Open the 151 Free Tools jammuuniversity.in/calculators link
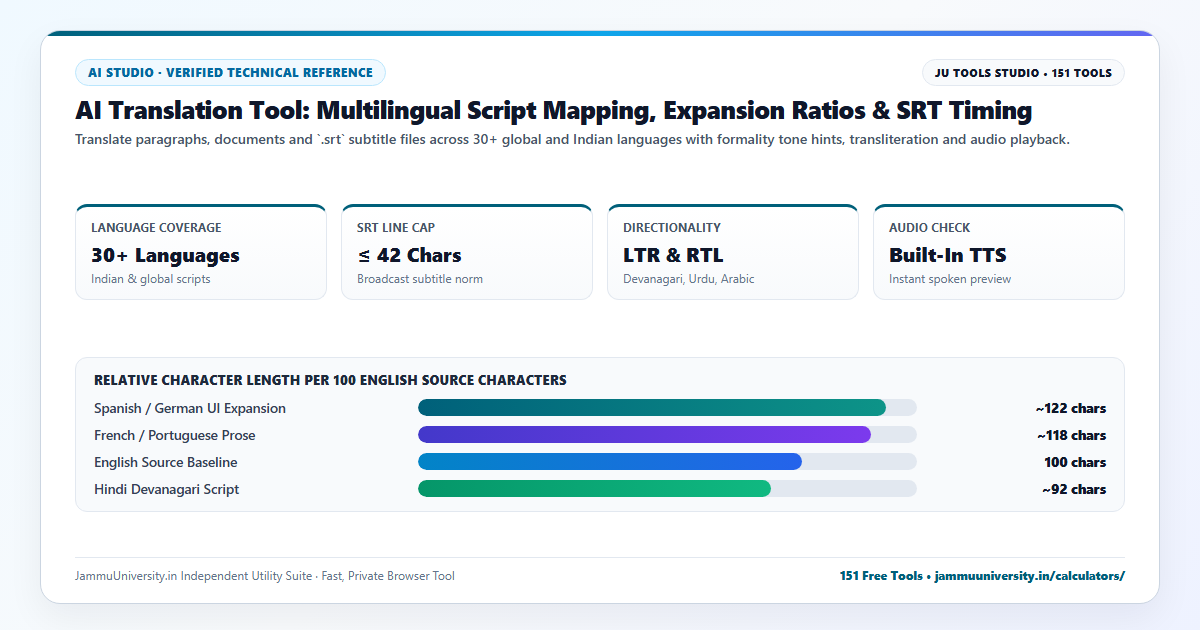 pyautogui.click(x=982, y=576)
